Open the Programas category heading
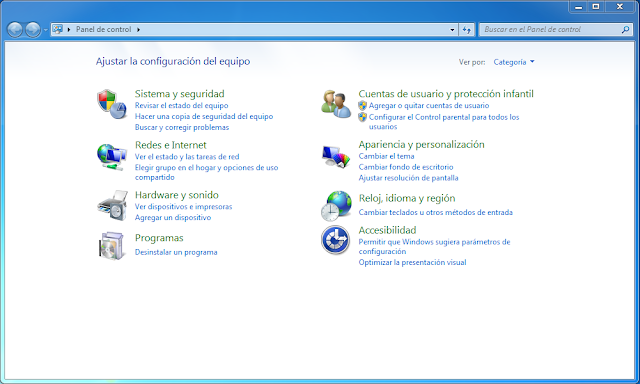This screenshot has width=640, height=384. (x=159, y=238)
